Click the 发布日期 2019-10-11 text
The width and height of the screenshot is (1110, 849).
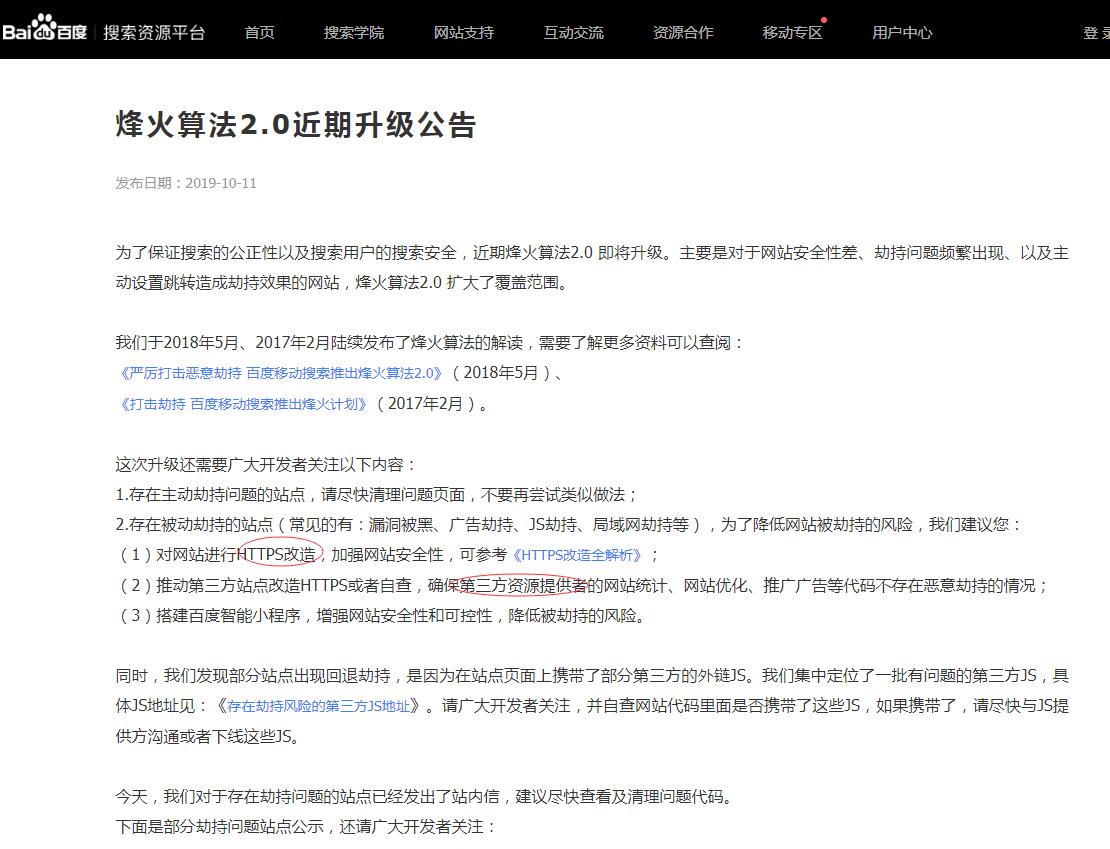186,183
